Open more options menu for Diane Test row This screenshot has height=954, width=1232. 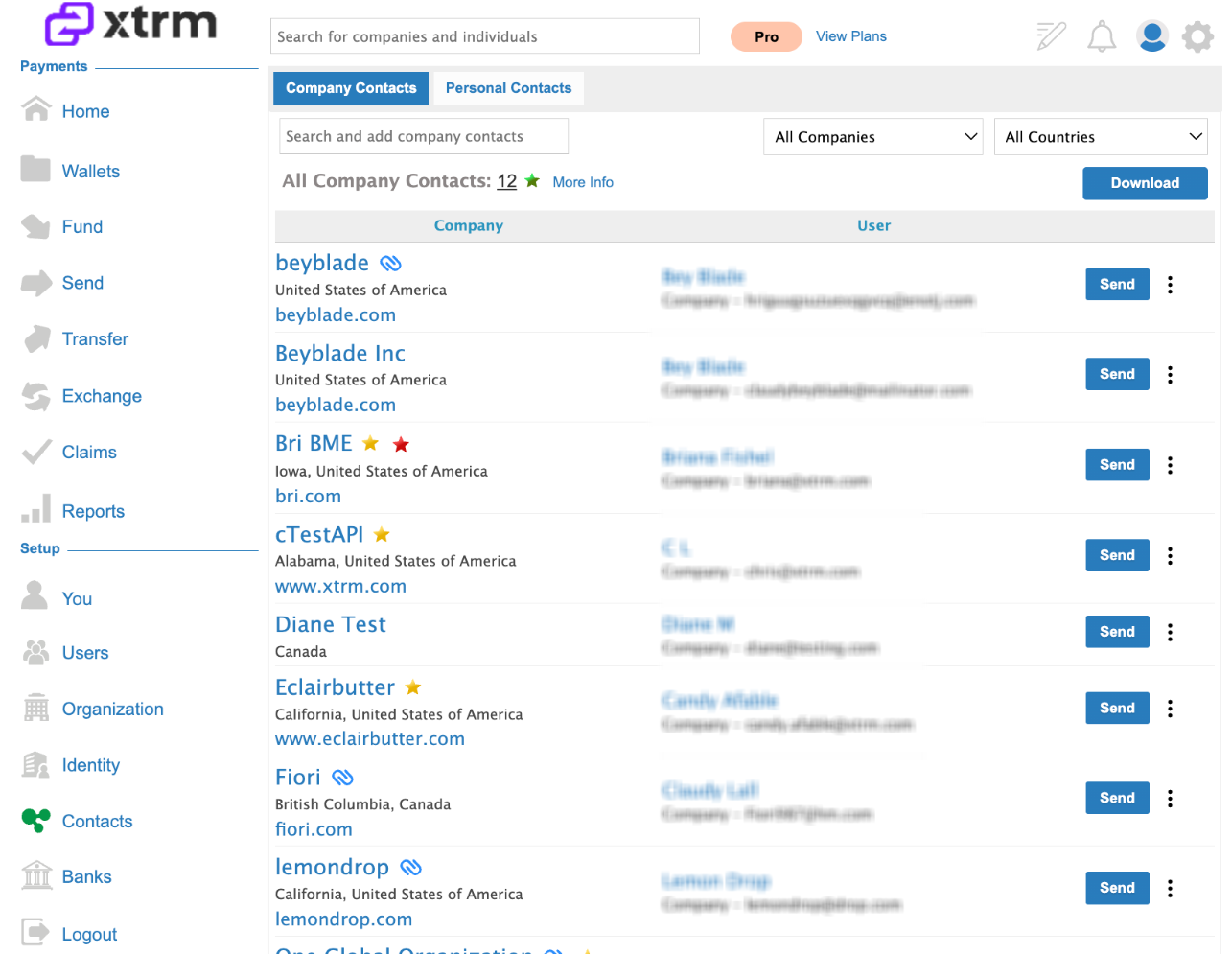(1170, 633)
